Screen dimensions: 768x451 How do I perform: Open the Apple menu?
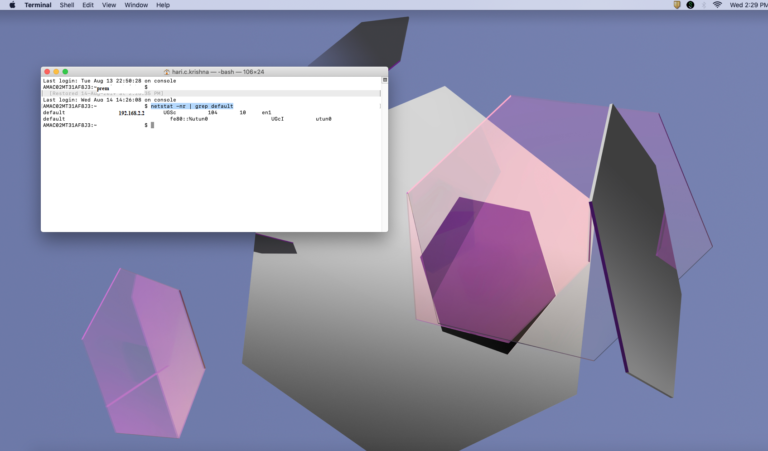tap(12, 5)
